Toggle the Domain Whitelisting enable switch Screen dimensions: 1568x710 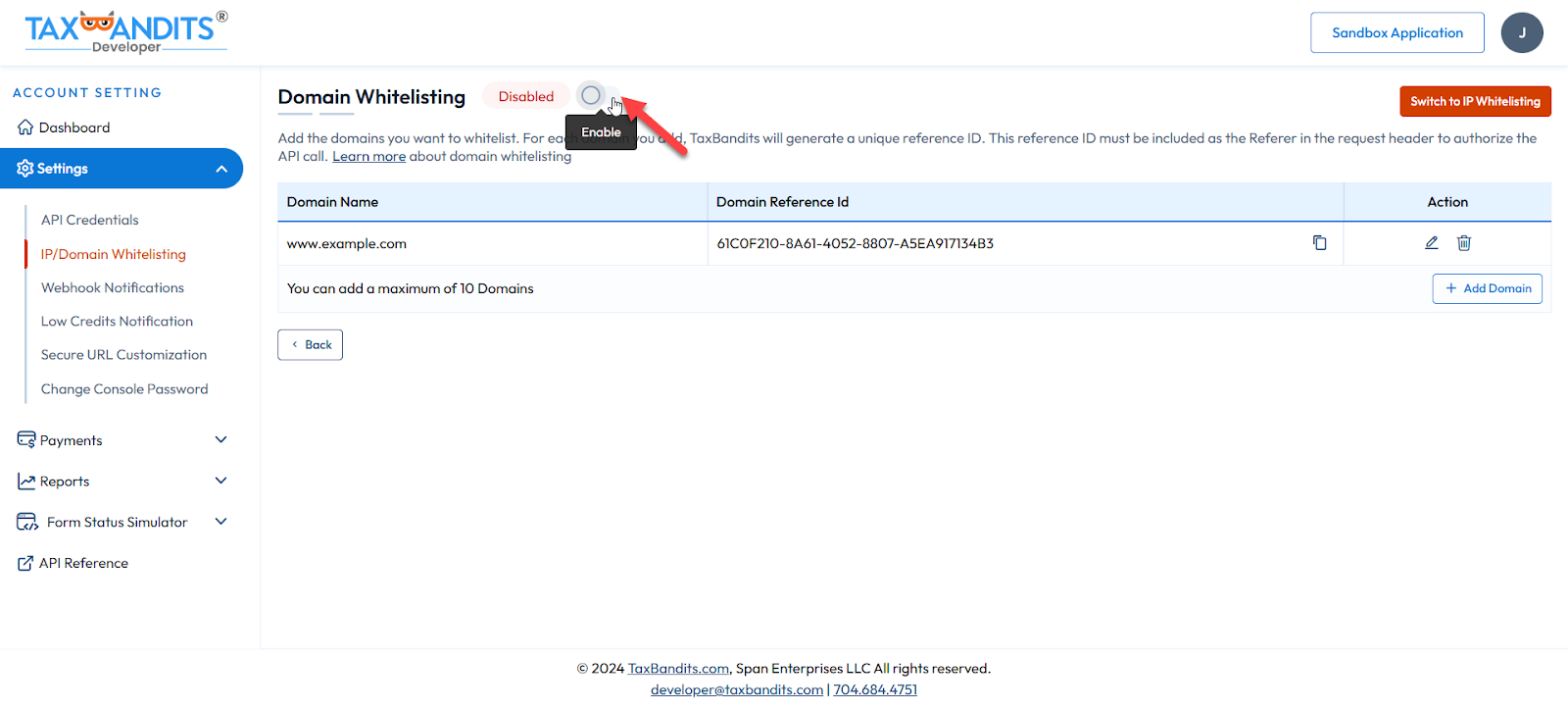(x=598, y=96)
